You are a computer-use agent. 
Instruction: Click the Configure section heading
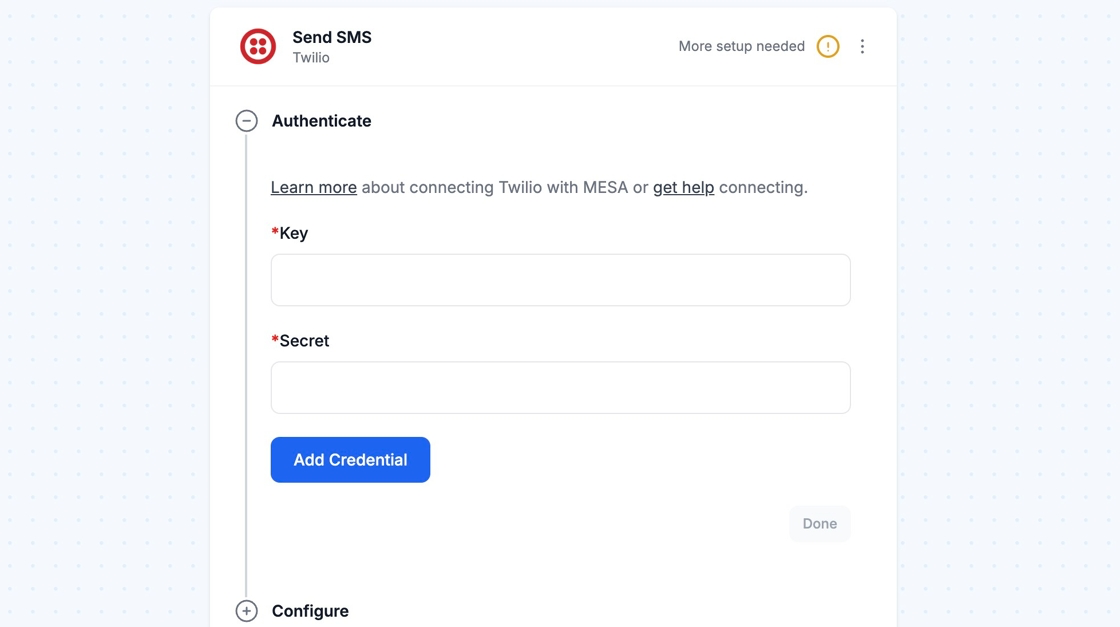[x=310, y=611]
